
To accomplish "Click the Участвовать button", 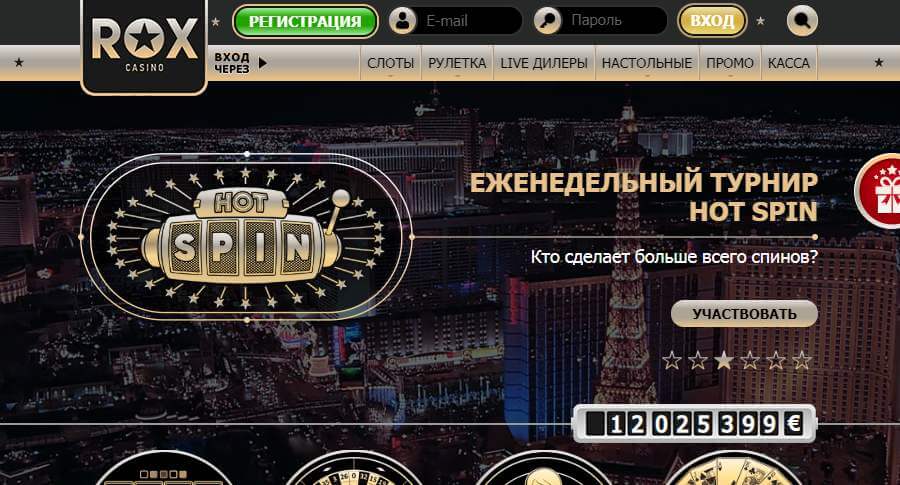I will tap(744, 314).
